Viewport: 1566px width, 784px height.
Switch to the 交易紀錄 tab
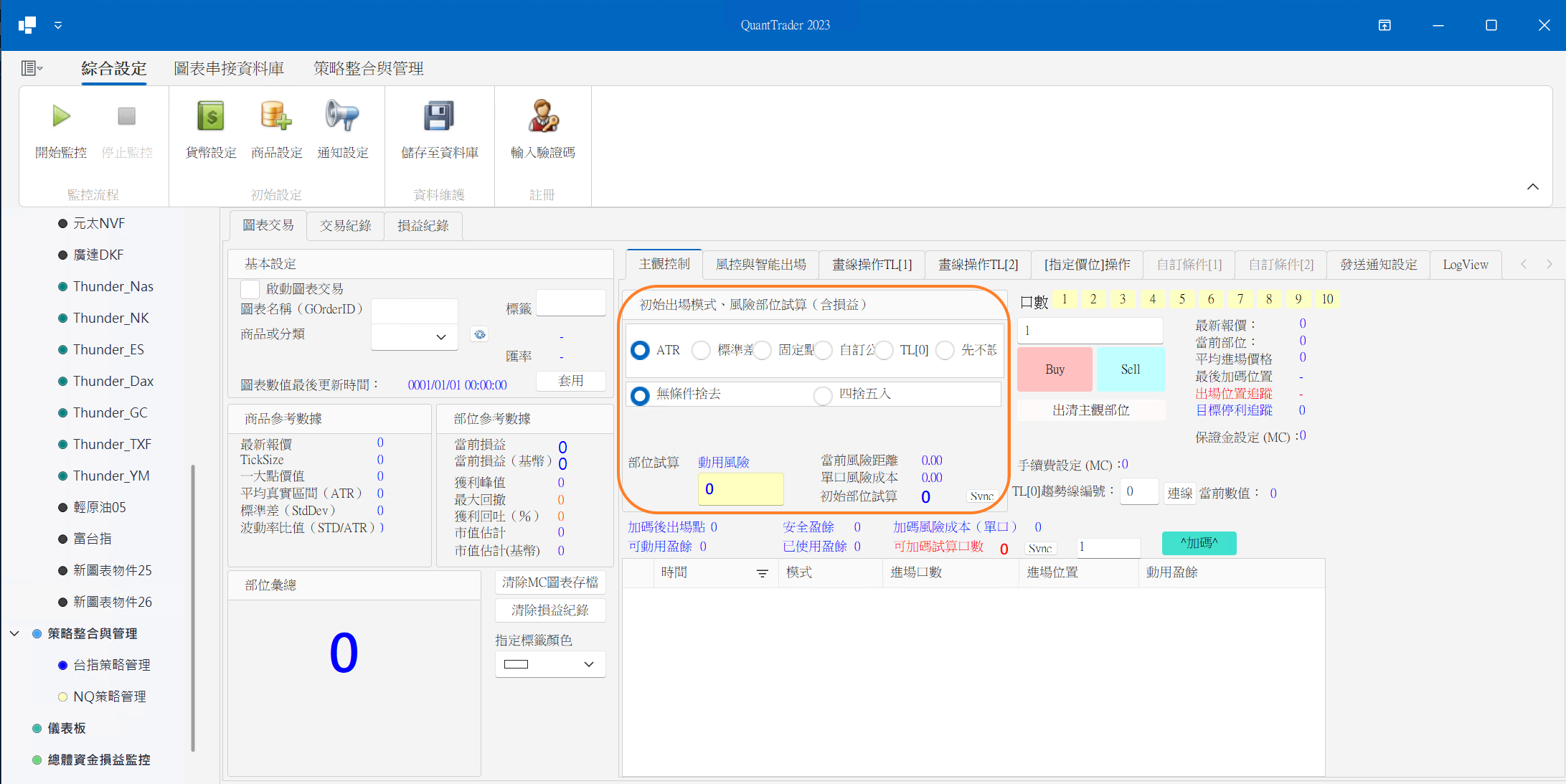(345, 225)
